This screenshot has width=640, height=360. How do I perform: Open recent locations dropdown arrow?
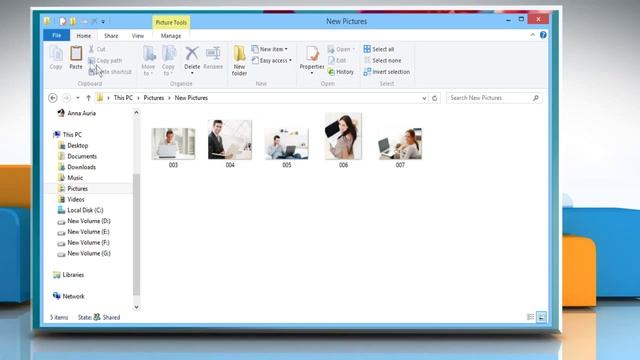click(78, 98)
